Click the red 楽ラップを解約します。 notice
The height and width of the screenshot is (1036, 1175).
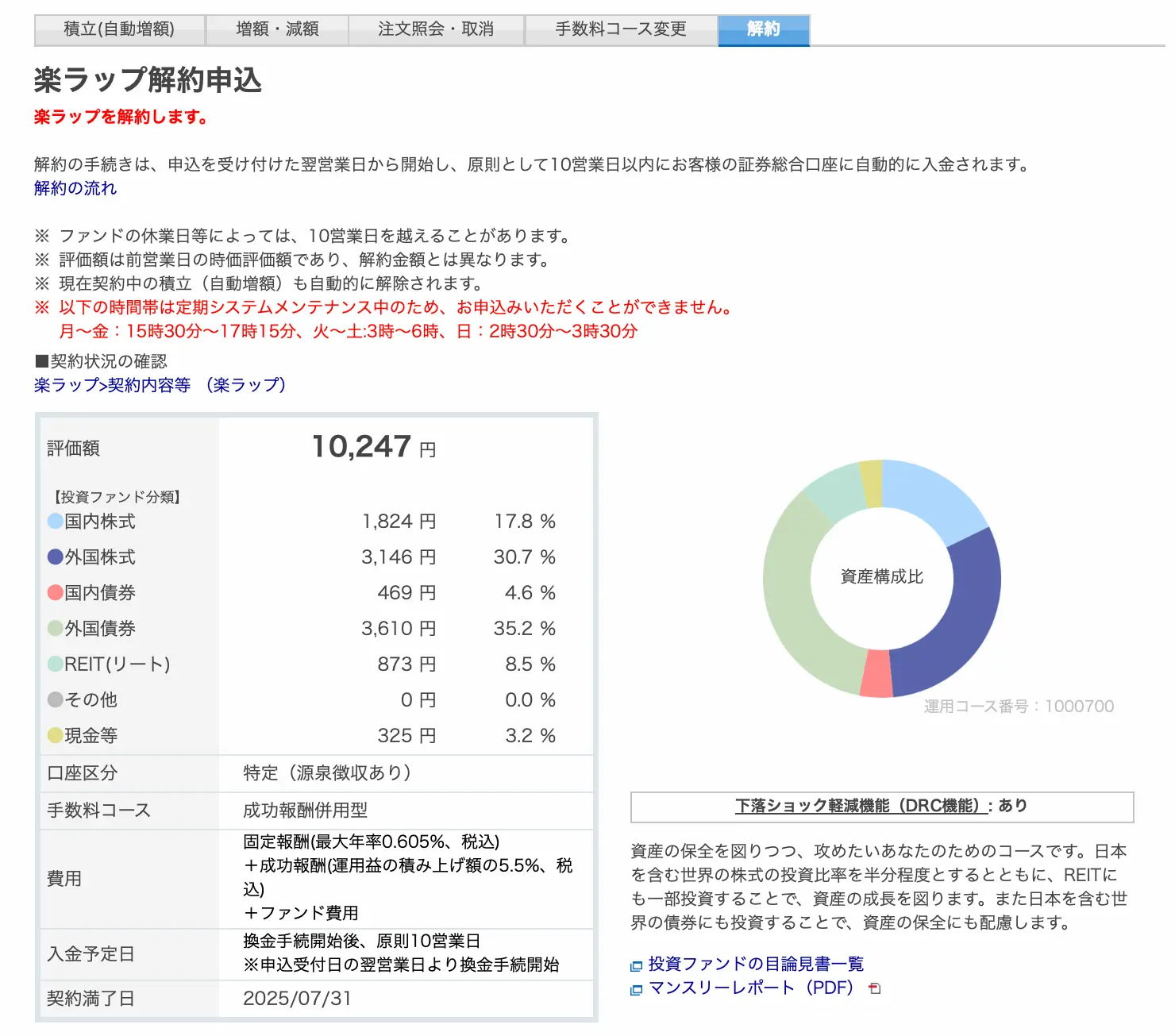121,117
